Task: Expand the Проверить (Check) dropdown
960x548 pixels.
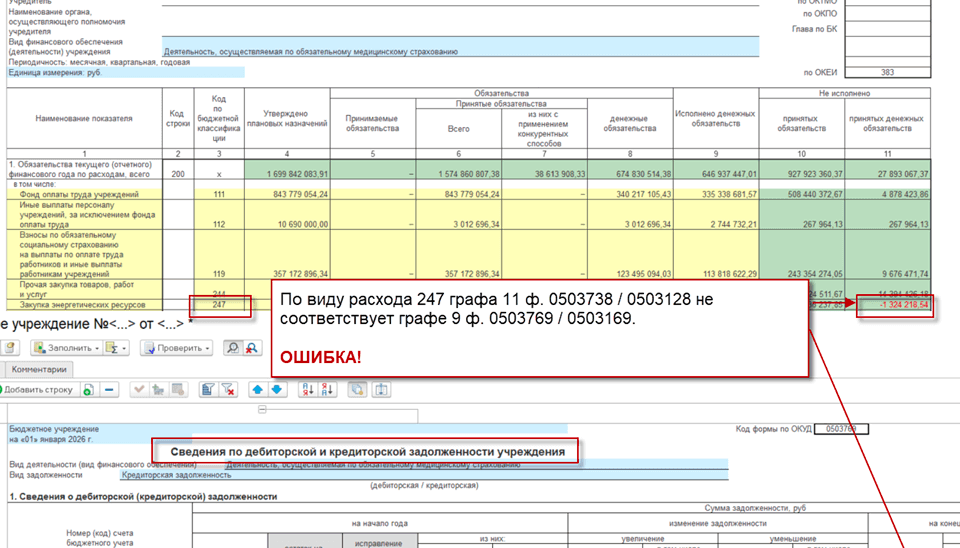Action: 206,348
